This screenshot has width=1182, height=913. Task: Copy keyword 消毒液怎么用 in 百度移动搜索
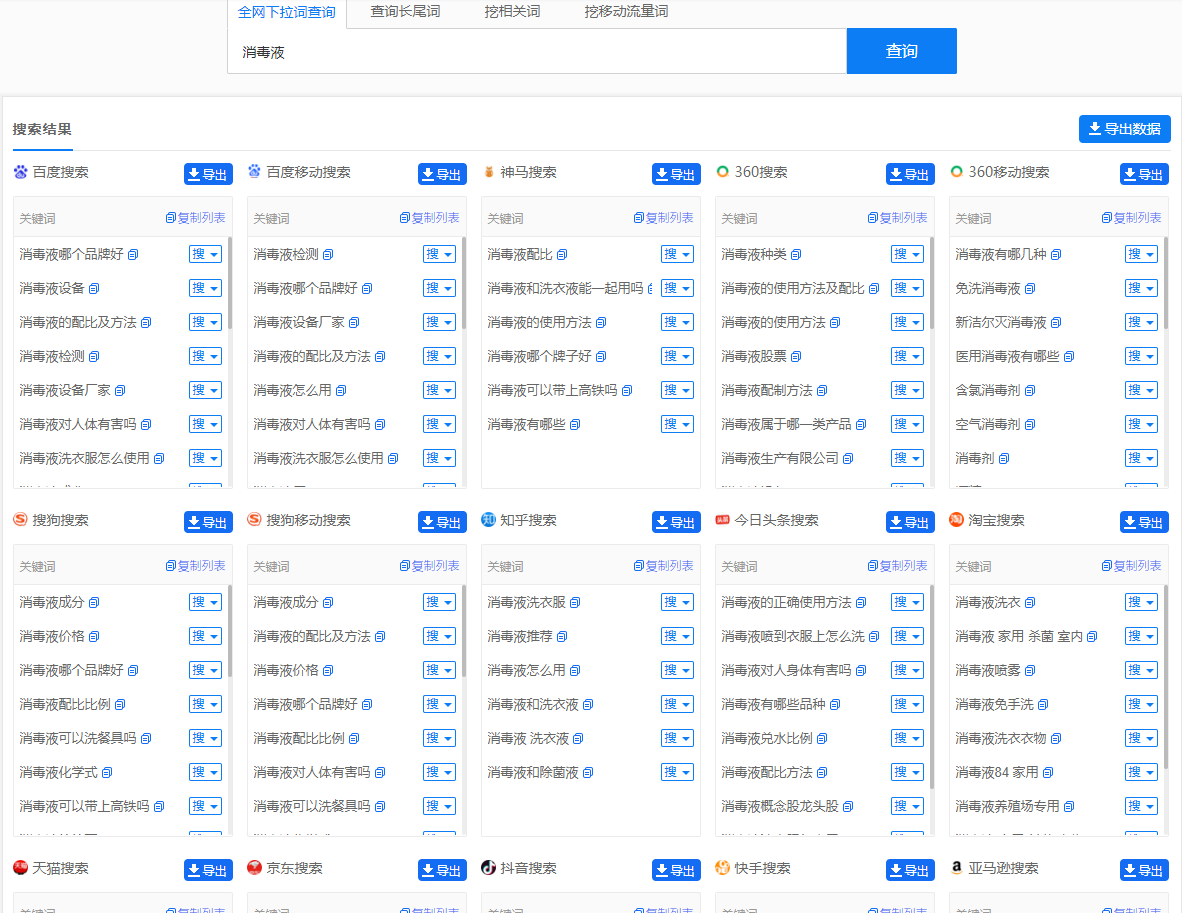(341, 391)
